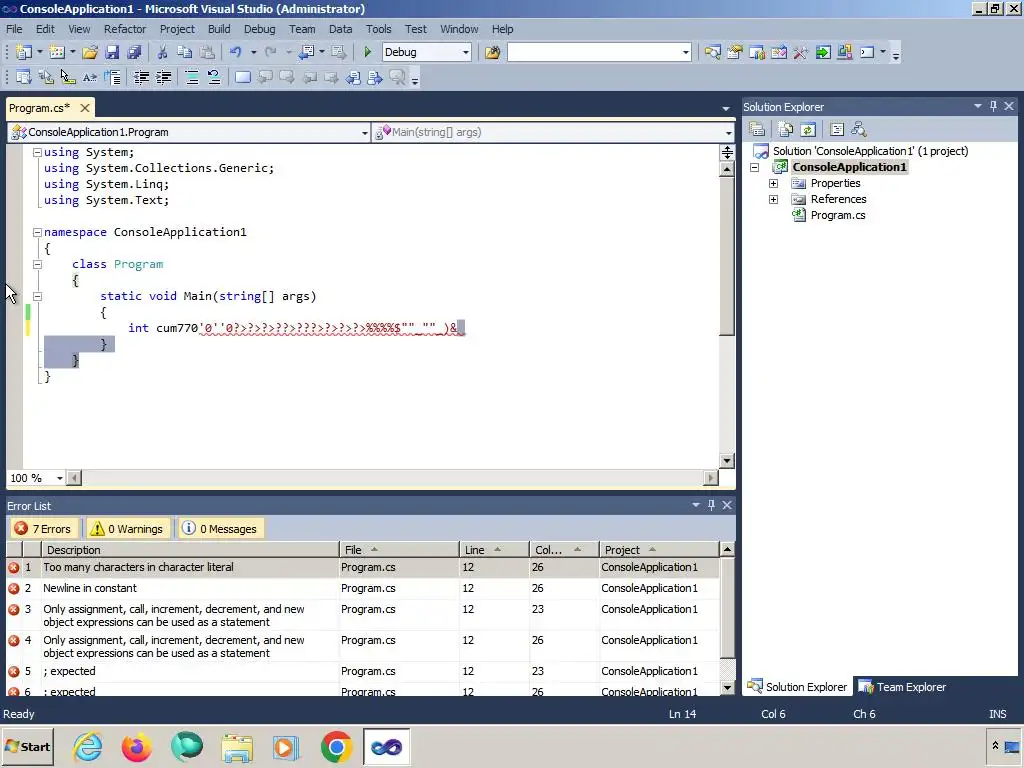
Task: Comment out the selected lines icon
Action: coord(192,78)
